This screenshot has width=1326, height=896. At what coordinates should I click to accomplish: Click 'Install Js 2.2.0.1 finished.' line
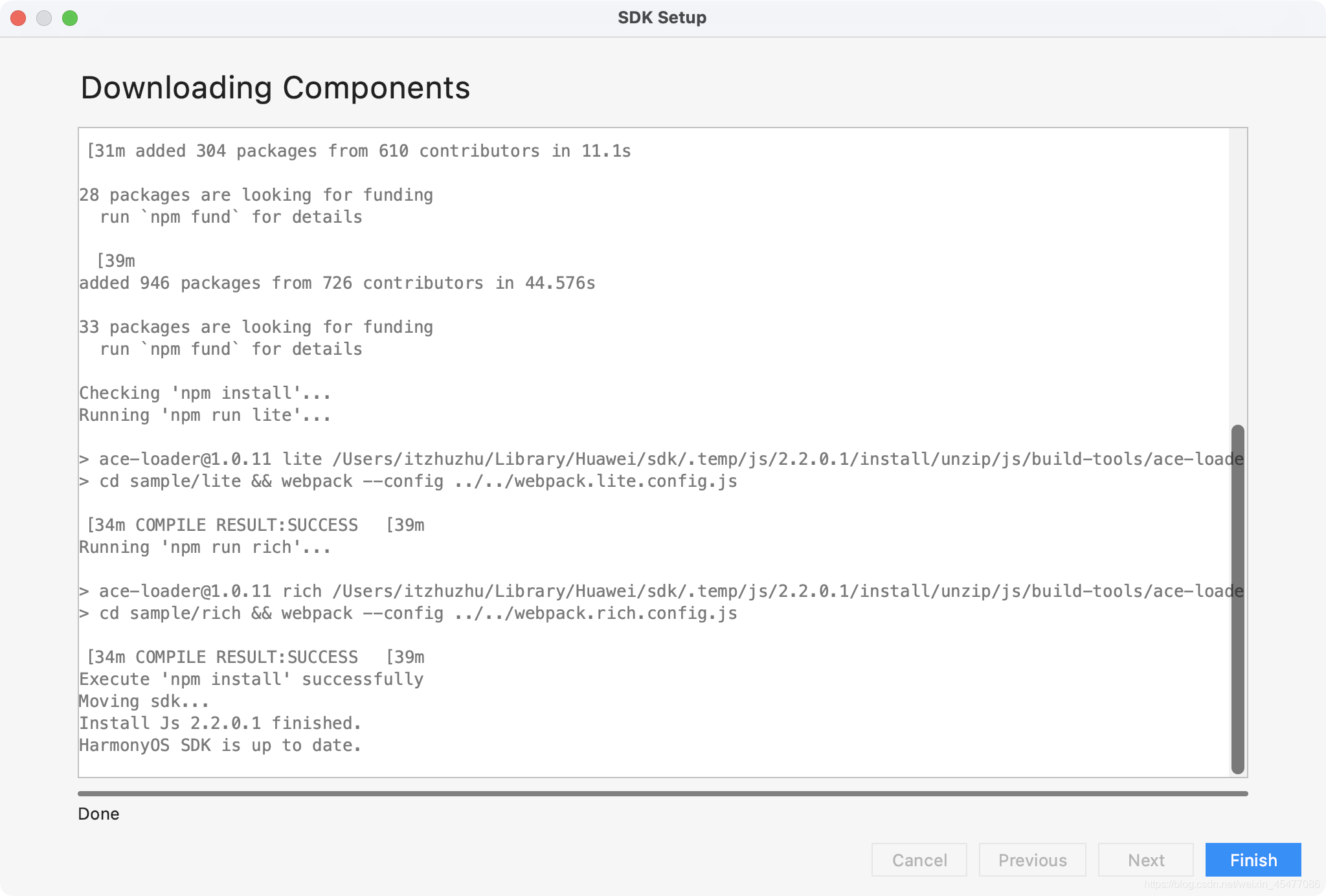pyautogui.click(x=220, y=723)
